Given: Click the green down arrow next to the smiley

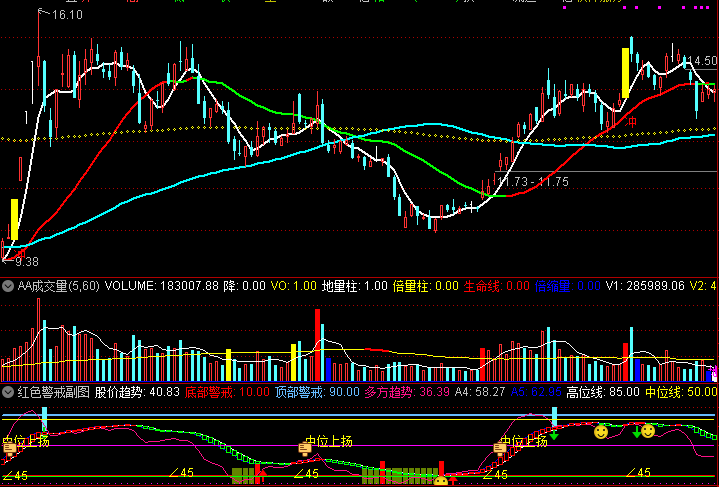Looking at the screenshot, I should pos(636,432).
